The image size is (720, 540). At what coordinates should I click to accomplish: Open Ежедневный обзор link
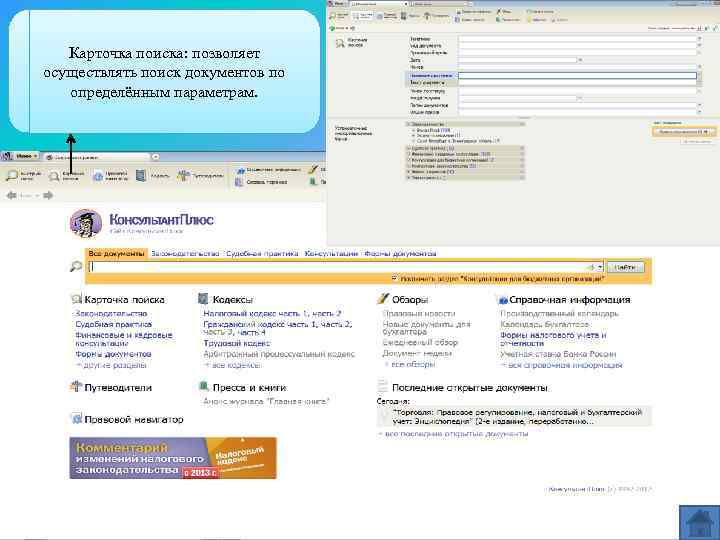[420, 343]
